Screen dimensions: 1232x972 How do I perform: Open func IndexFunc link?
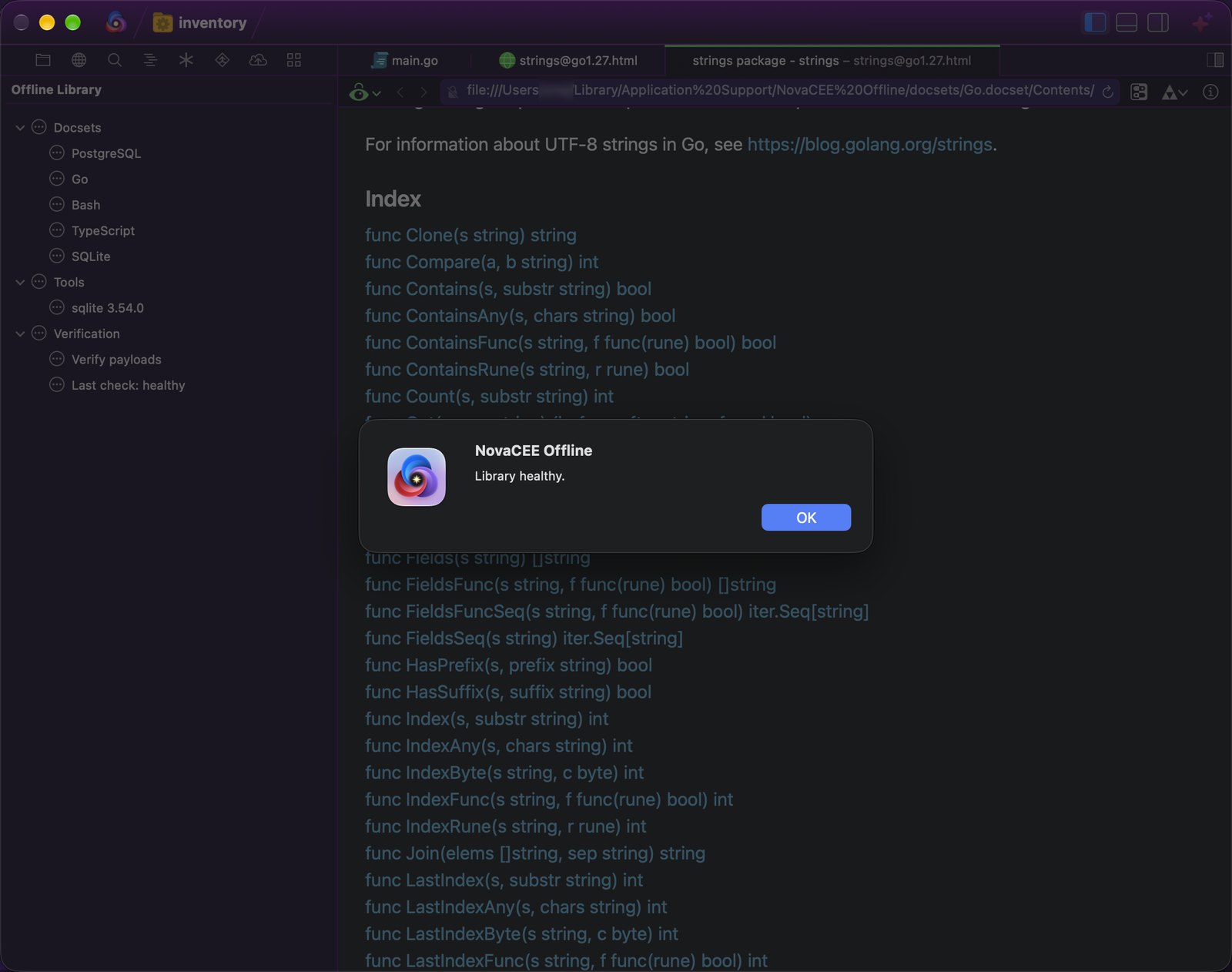[549, 799]
